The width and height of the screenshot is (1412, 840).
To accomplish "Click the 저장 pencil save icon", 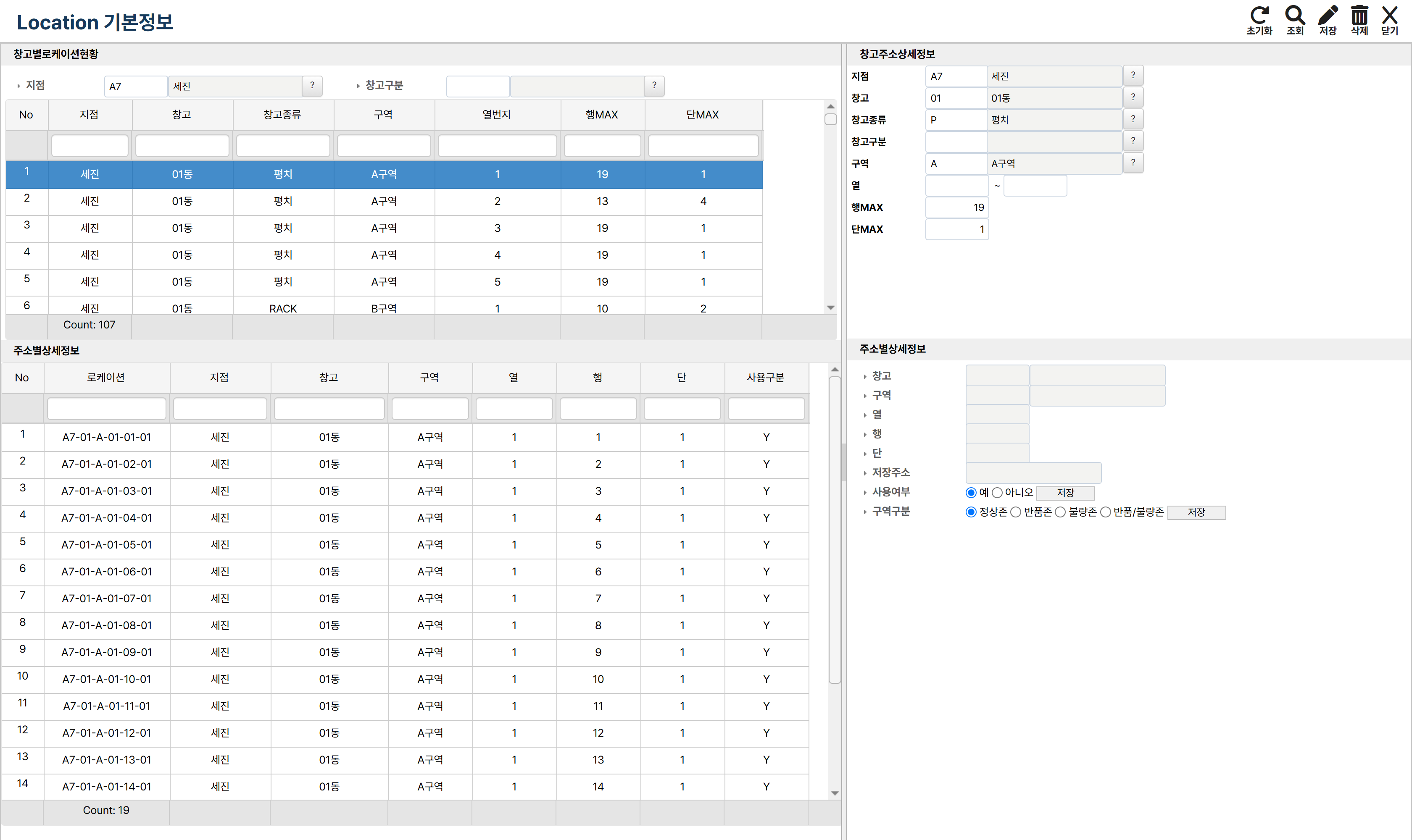I will (x=1328, y=16).
